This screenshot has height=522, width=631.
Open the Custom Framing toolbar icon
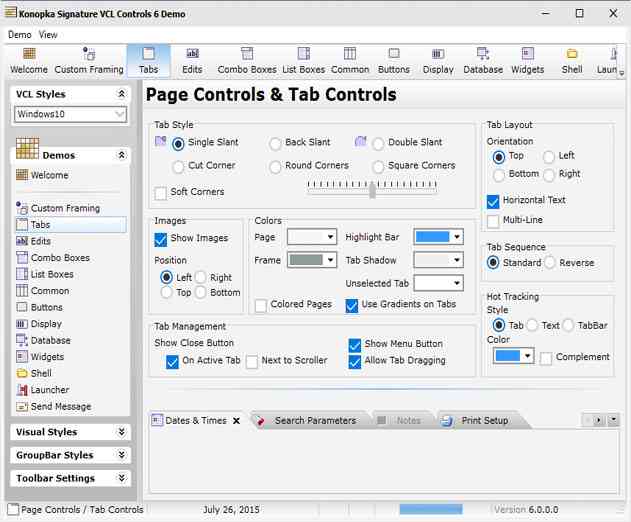point(89,61)
